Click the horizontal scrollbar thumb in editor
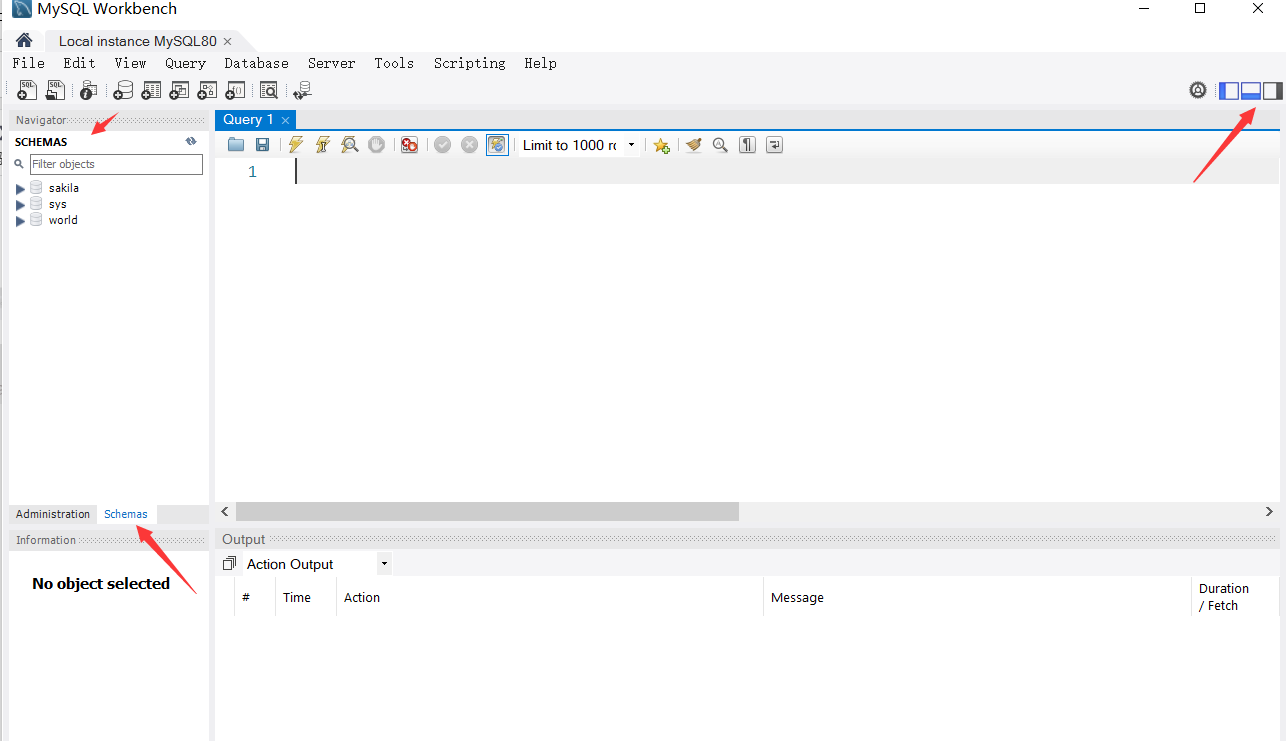 tap(488, 512)
